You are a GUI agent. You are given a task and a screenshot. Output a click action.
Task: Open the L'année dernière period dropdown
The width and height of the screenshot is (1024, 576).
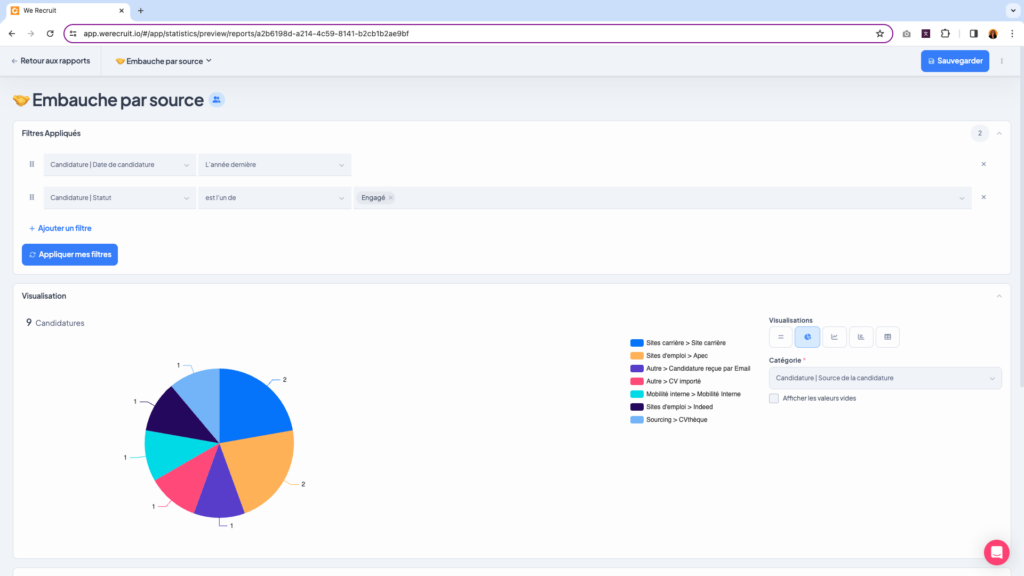tap(275, 164)
